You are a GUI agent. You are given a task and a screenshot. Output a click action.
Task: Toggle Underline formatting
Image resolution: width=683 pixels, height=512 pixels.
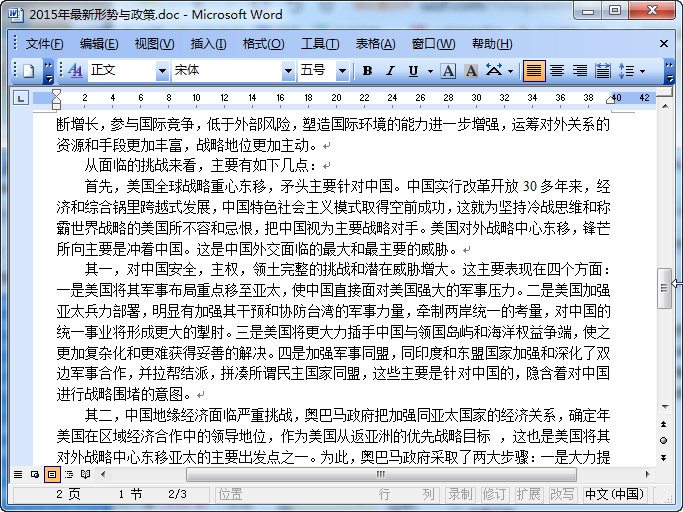pyautogui.click(x=413, y=71)
